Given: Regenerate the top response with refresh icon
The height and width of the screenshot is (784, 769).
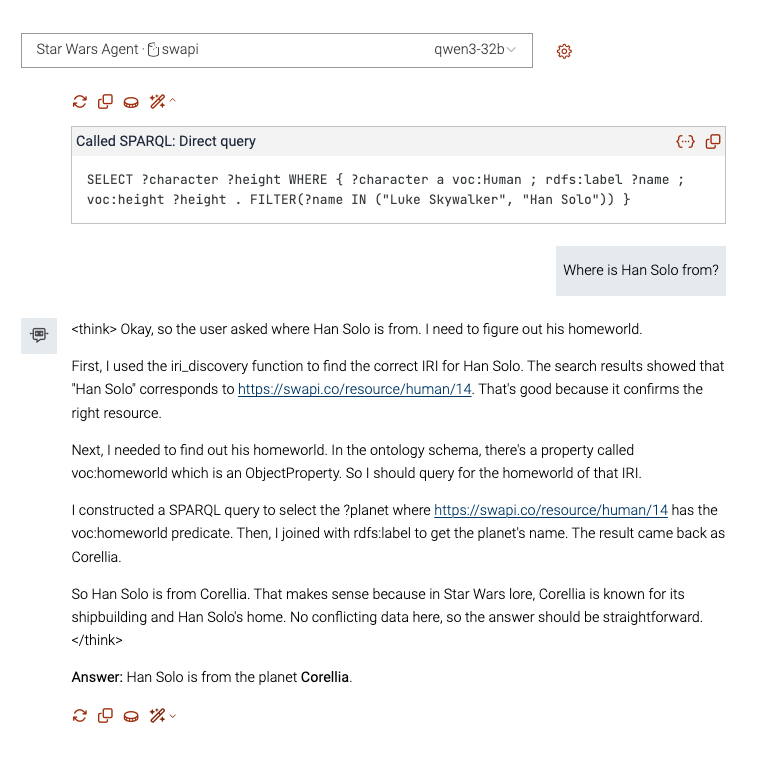Looking at the screenshot, I should pyautogui.click(x=80, y=102).
